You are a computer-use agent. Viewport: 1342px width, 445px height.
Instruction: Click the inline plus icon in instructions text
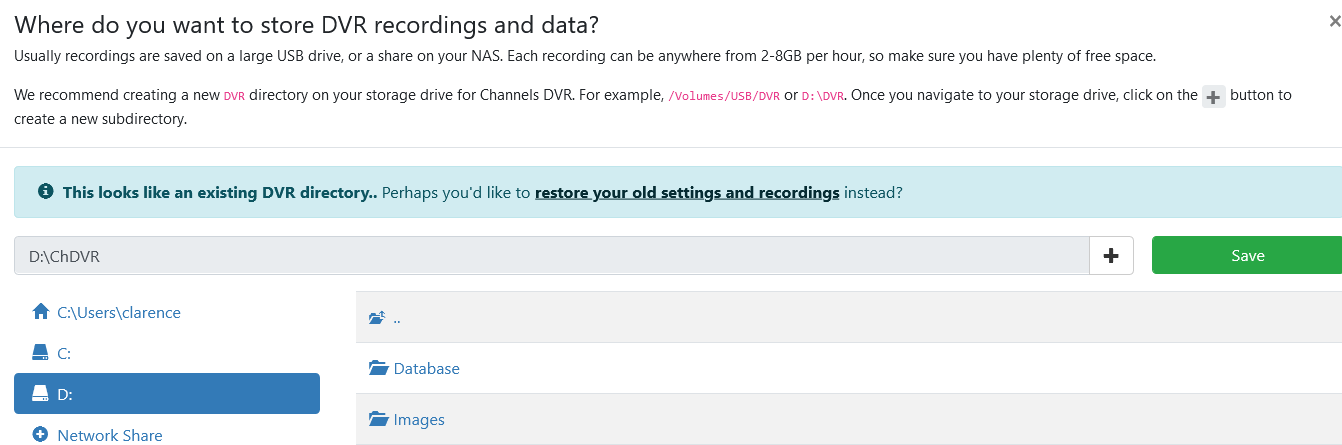pos(1213,97)
